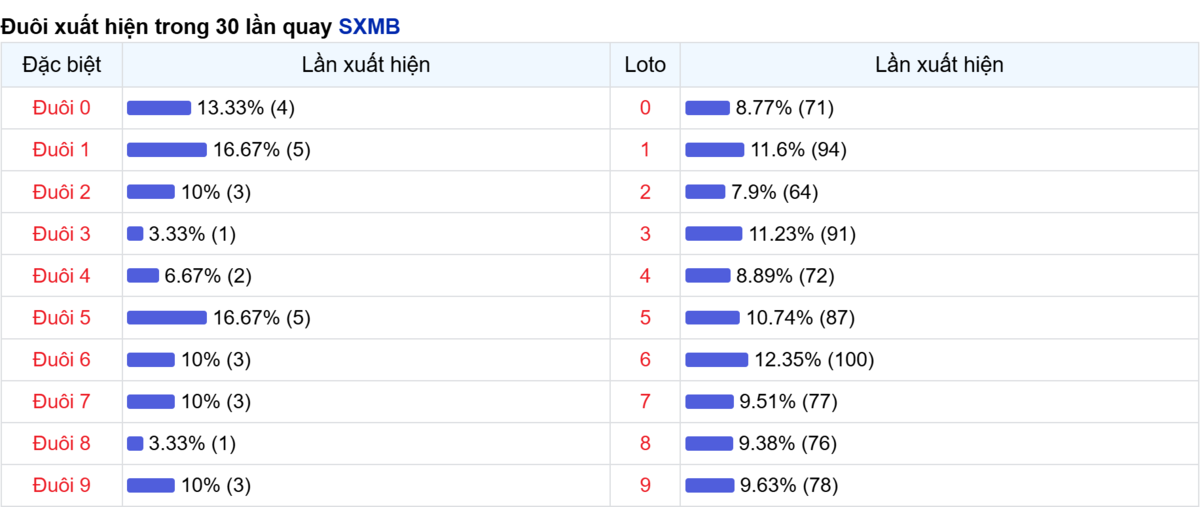
Task: Click the Đuôi 0 13.33% progress bar
Action: tap(158, 108)
